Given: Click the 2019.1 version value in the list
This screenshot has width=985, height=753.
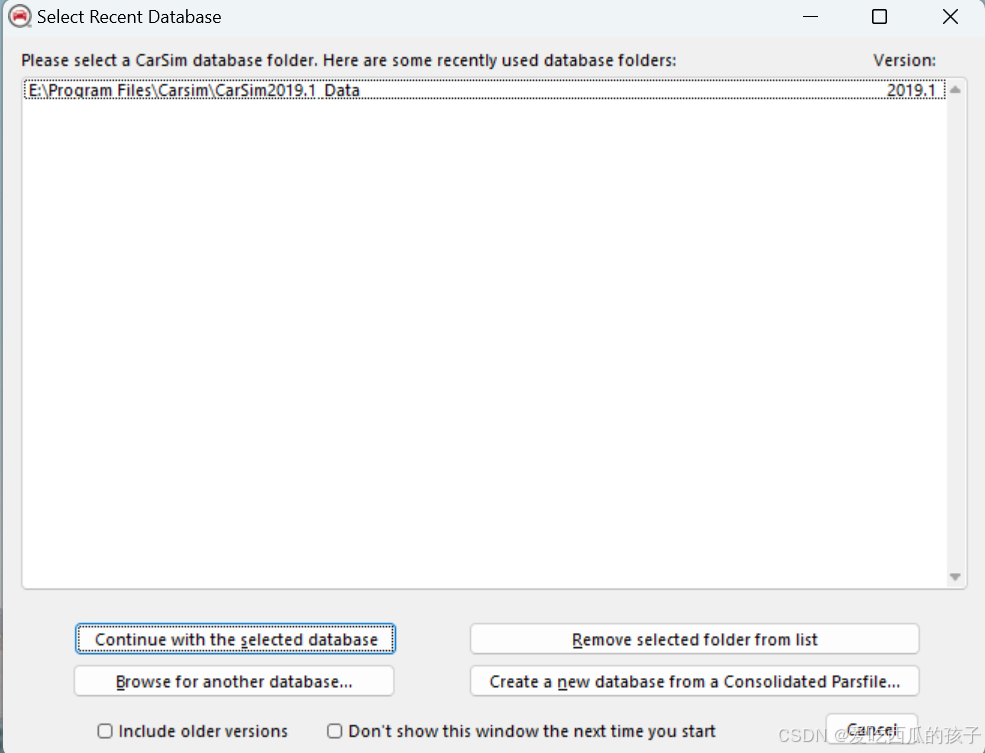Looking at the screenshot, I should 911,90.
